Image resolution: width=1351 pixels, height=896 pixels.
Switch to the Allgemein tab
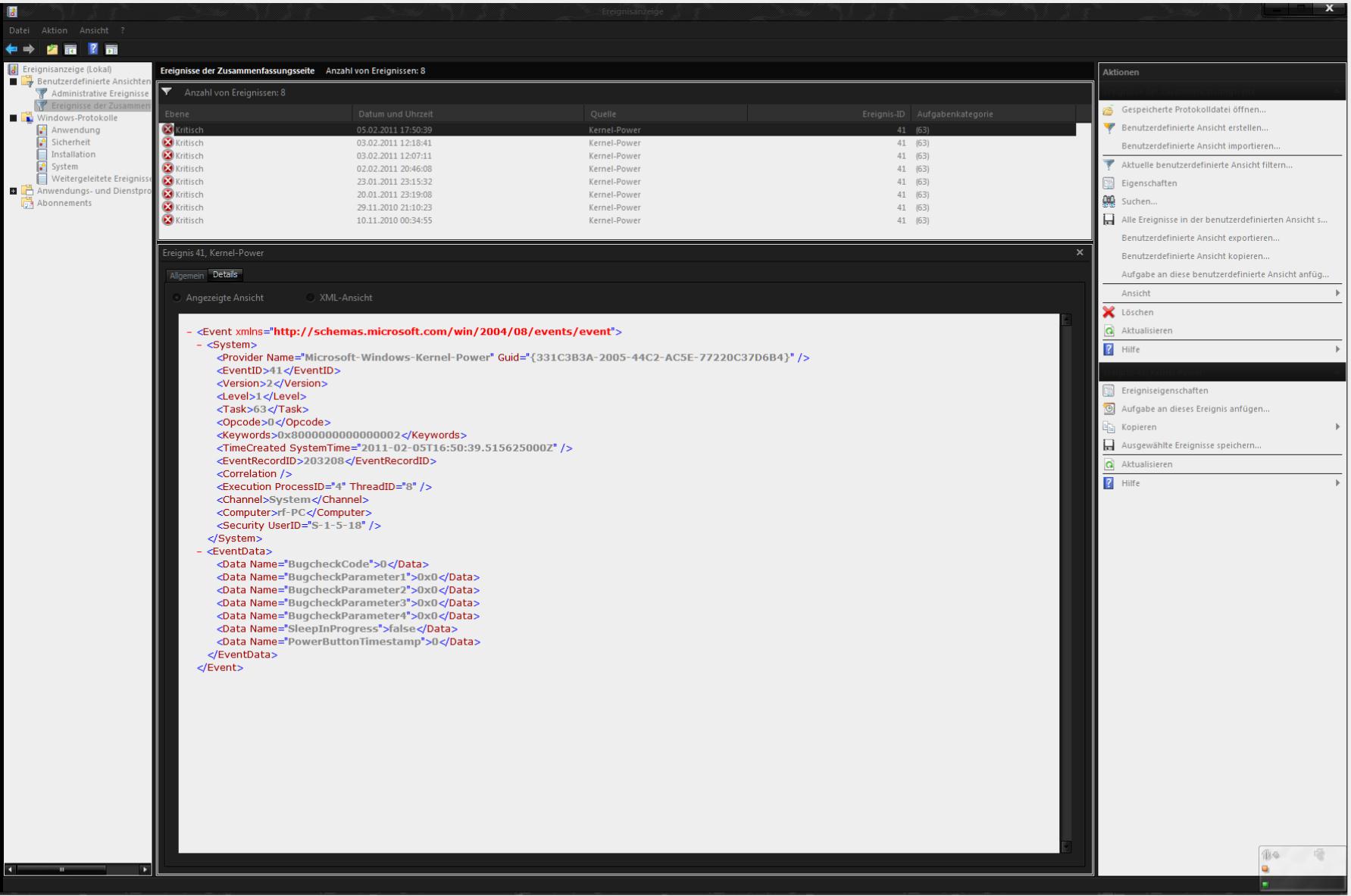[186, 276]
